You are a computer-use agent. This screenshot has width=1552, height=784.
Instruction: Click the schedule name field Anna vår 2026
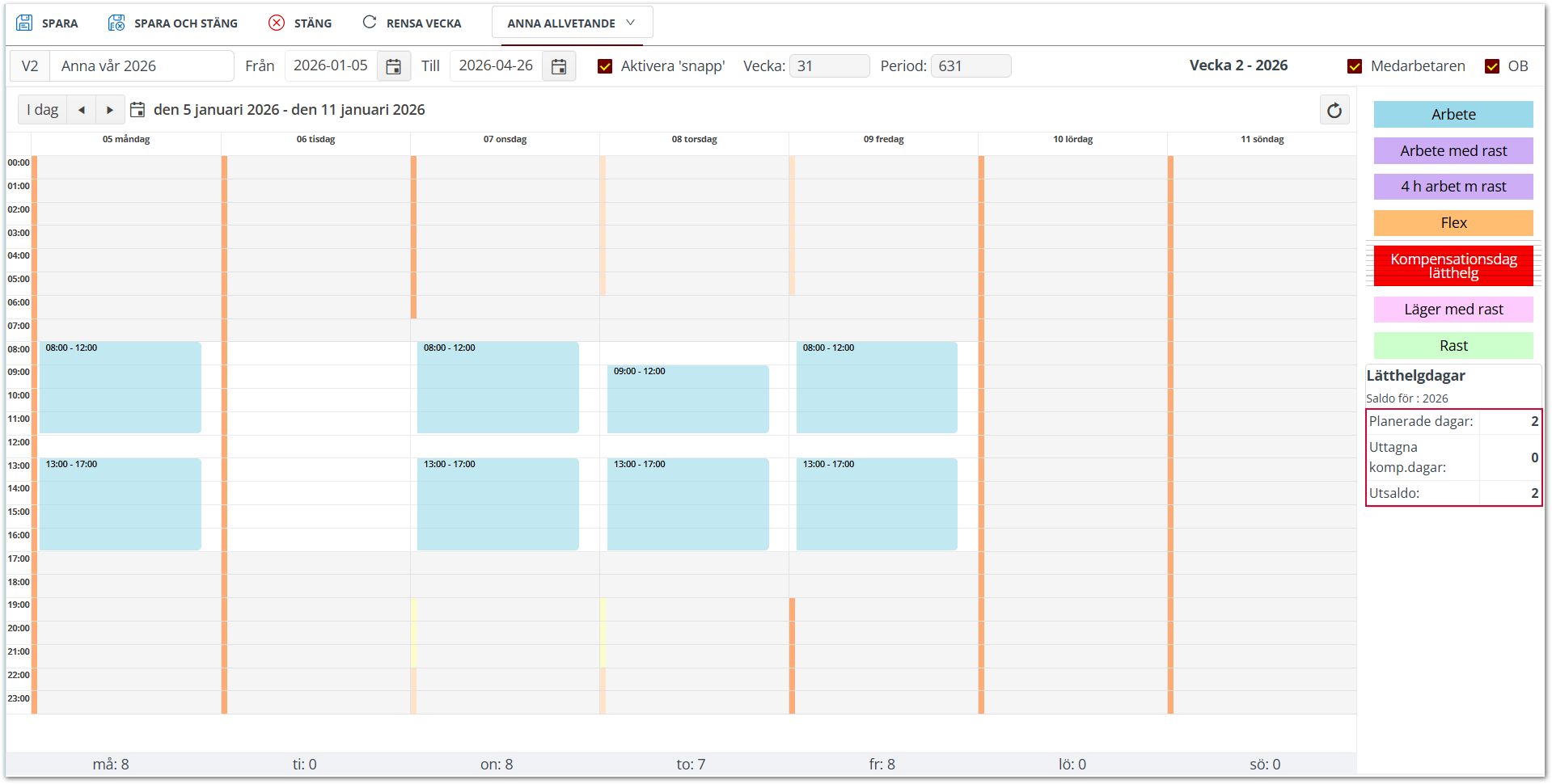(142, 66)
